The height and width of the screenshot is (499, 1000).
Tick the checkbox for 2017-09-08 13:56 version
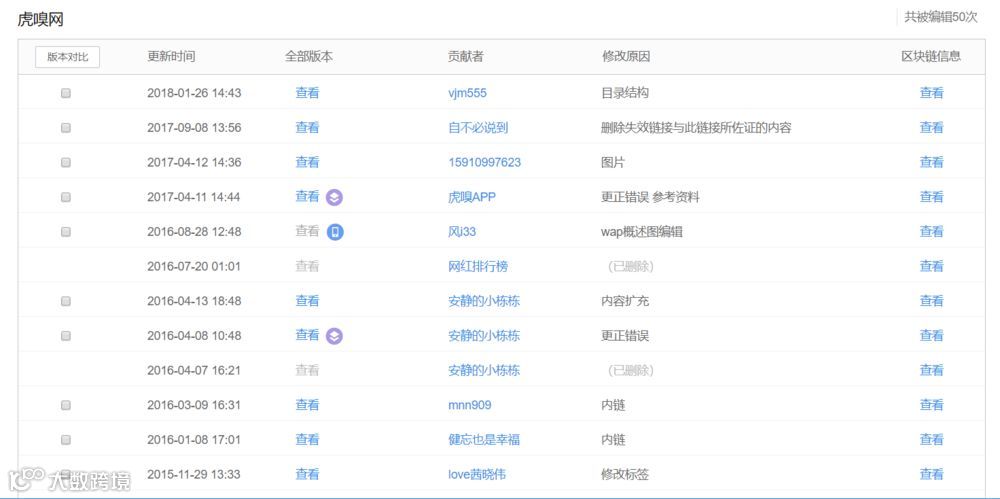click(66, 128)
